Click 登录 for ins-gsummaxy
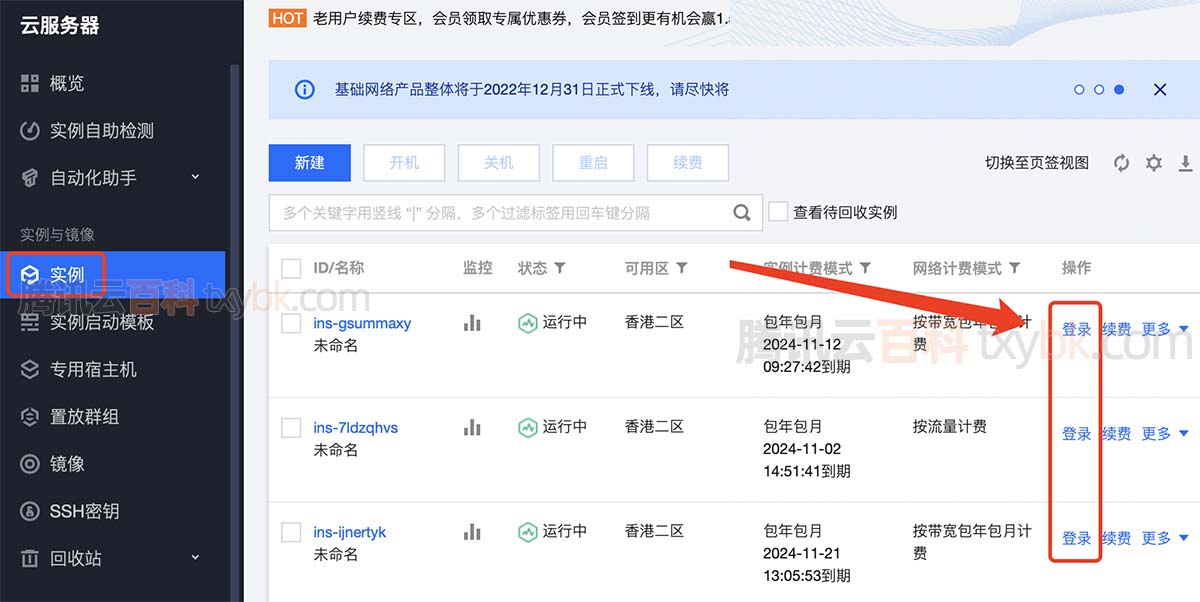This screenshot has height=602, width=1200. (1077, 329)
